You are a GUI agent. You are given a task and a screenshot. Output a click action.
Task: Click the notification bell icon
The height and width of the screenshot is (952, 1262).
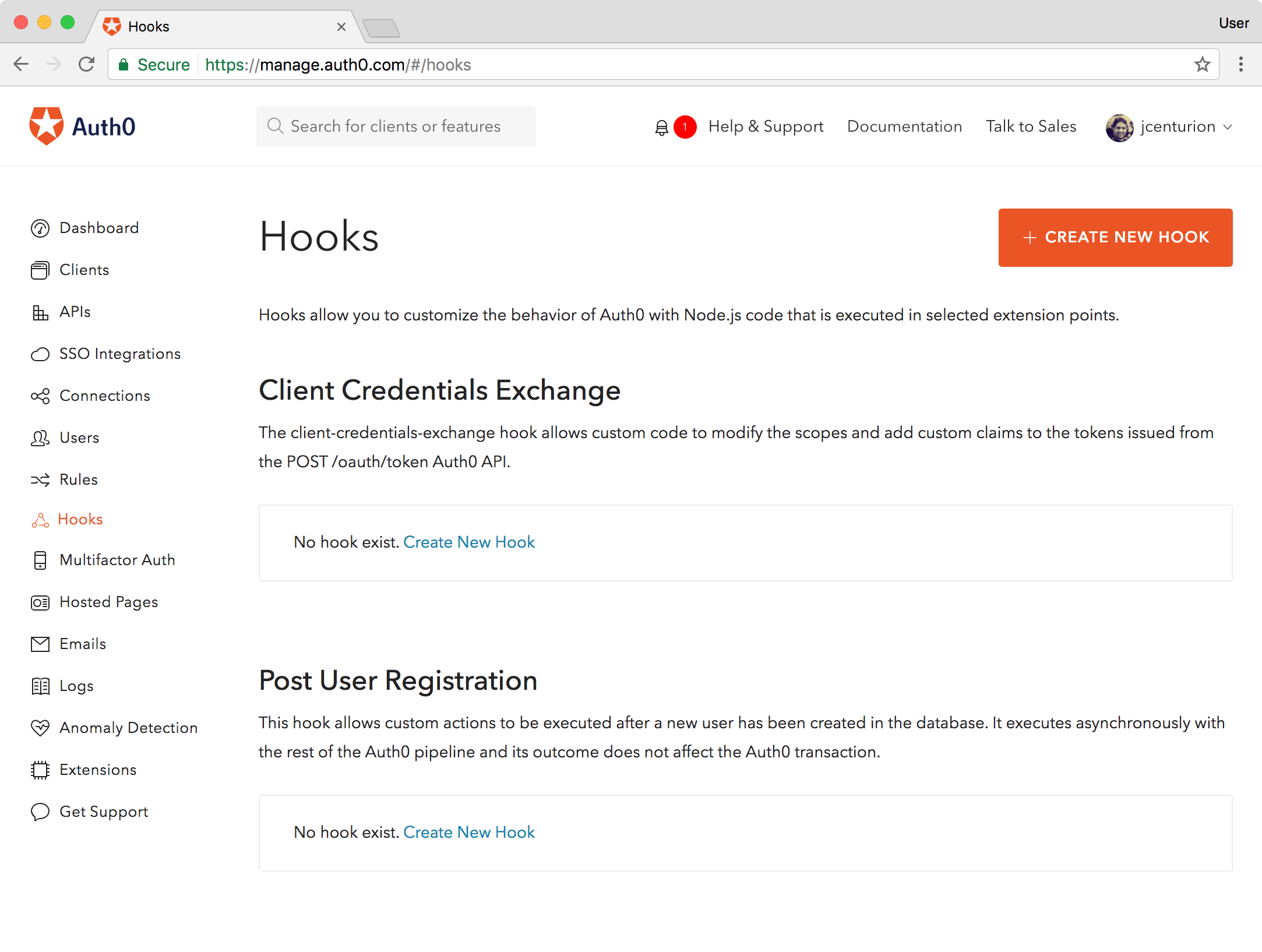[661, 127]
